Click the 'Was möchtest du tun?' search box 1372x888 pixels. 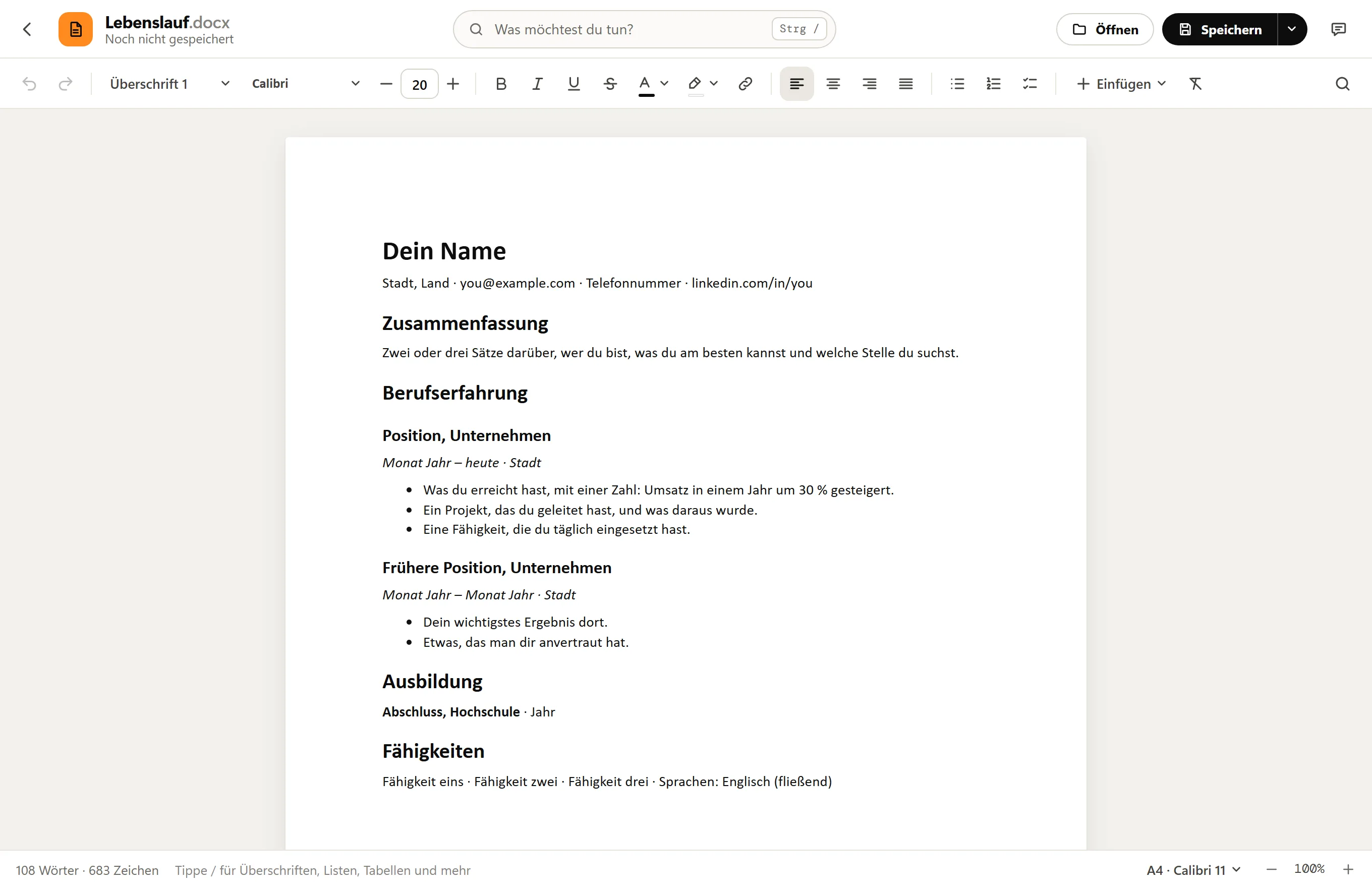644,29
